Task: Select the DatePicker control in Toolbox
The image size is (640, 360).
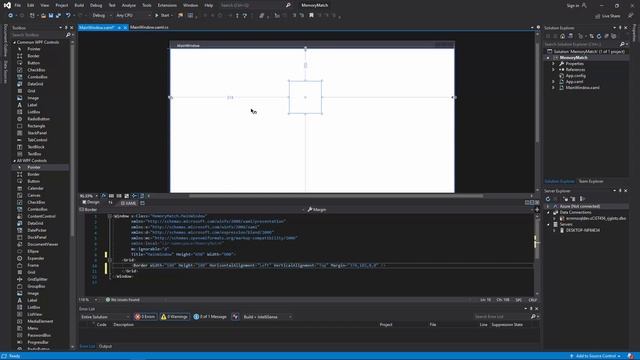Action: pyautogui.click(x=37, y=230)
